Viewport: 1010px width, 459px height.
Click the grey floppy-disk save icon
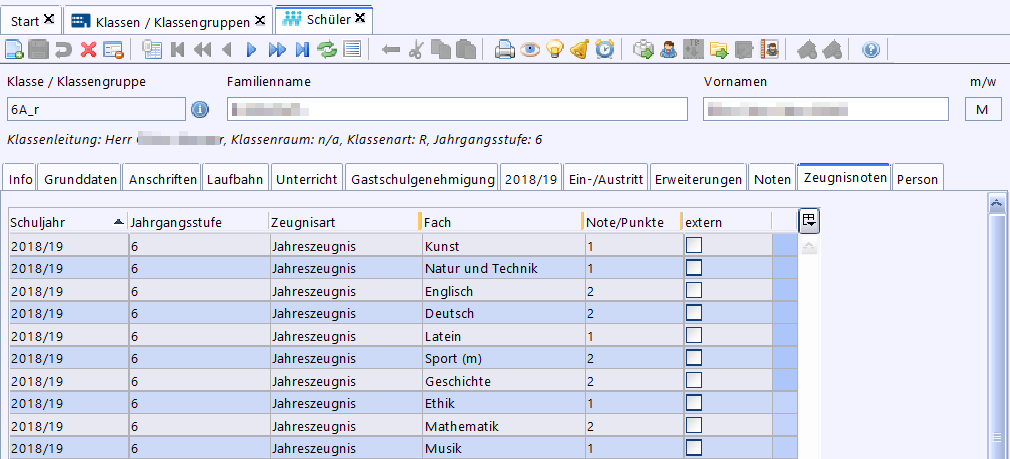click(x=39, y=50)
